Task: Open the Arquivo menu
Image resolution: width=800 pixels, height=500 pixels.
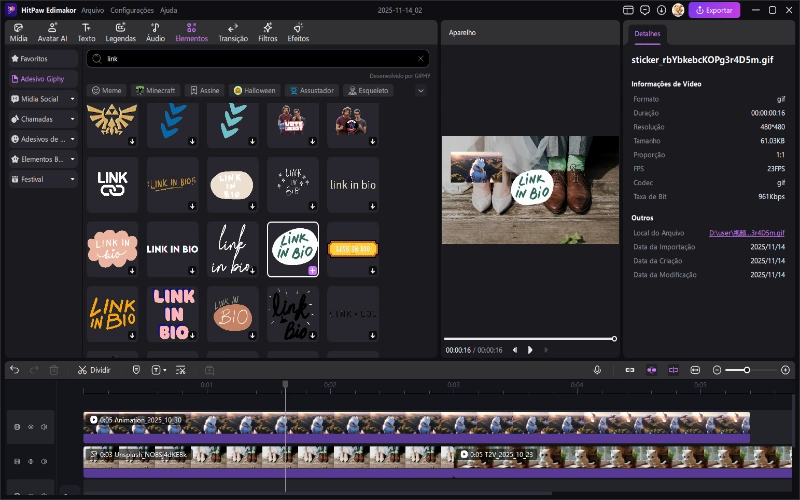Action: pos(92,10)
